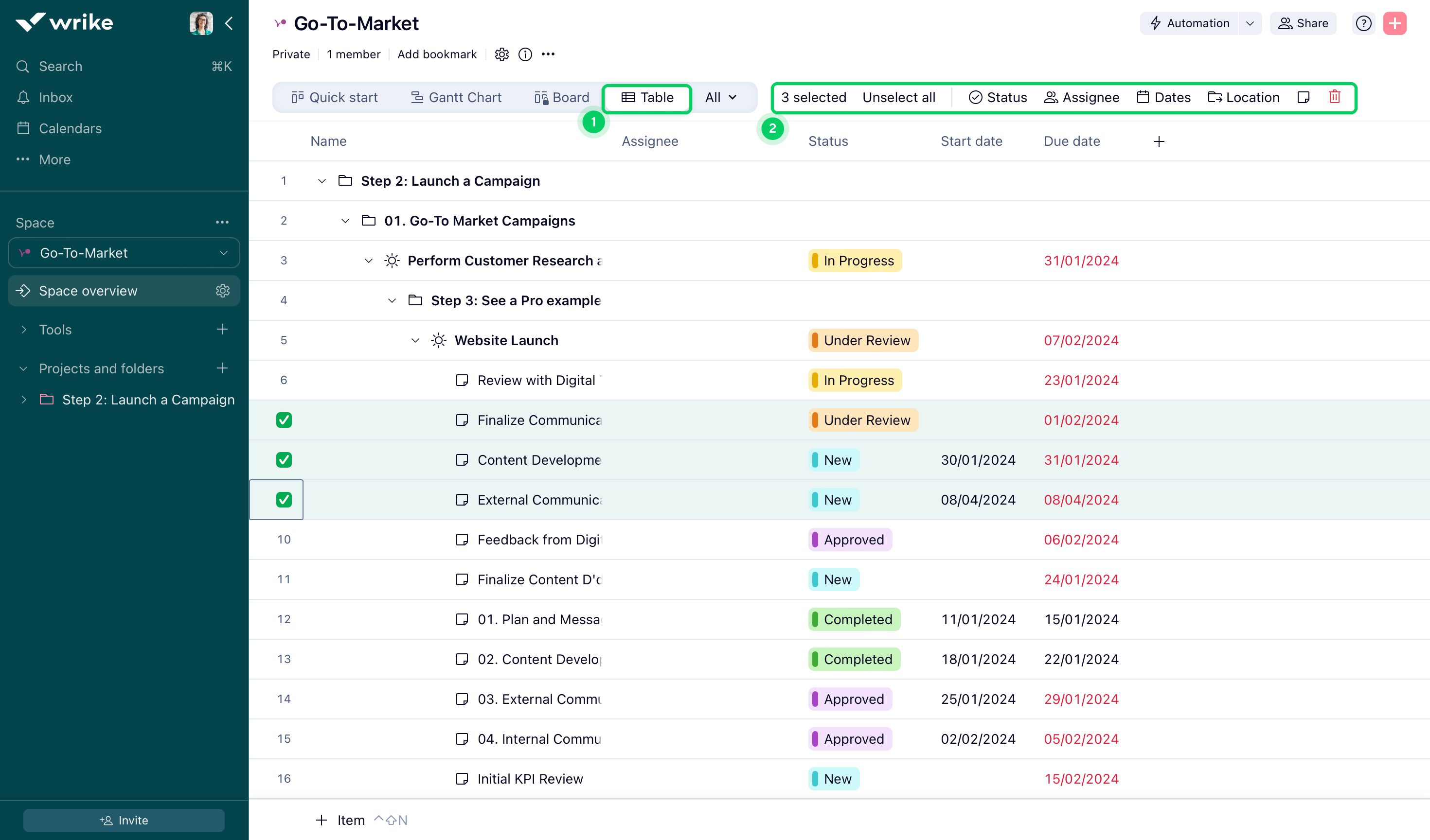Add a column with plus icon
Viewport: 1430px width, 840px height.
point(1159,141)
